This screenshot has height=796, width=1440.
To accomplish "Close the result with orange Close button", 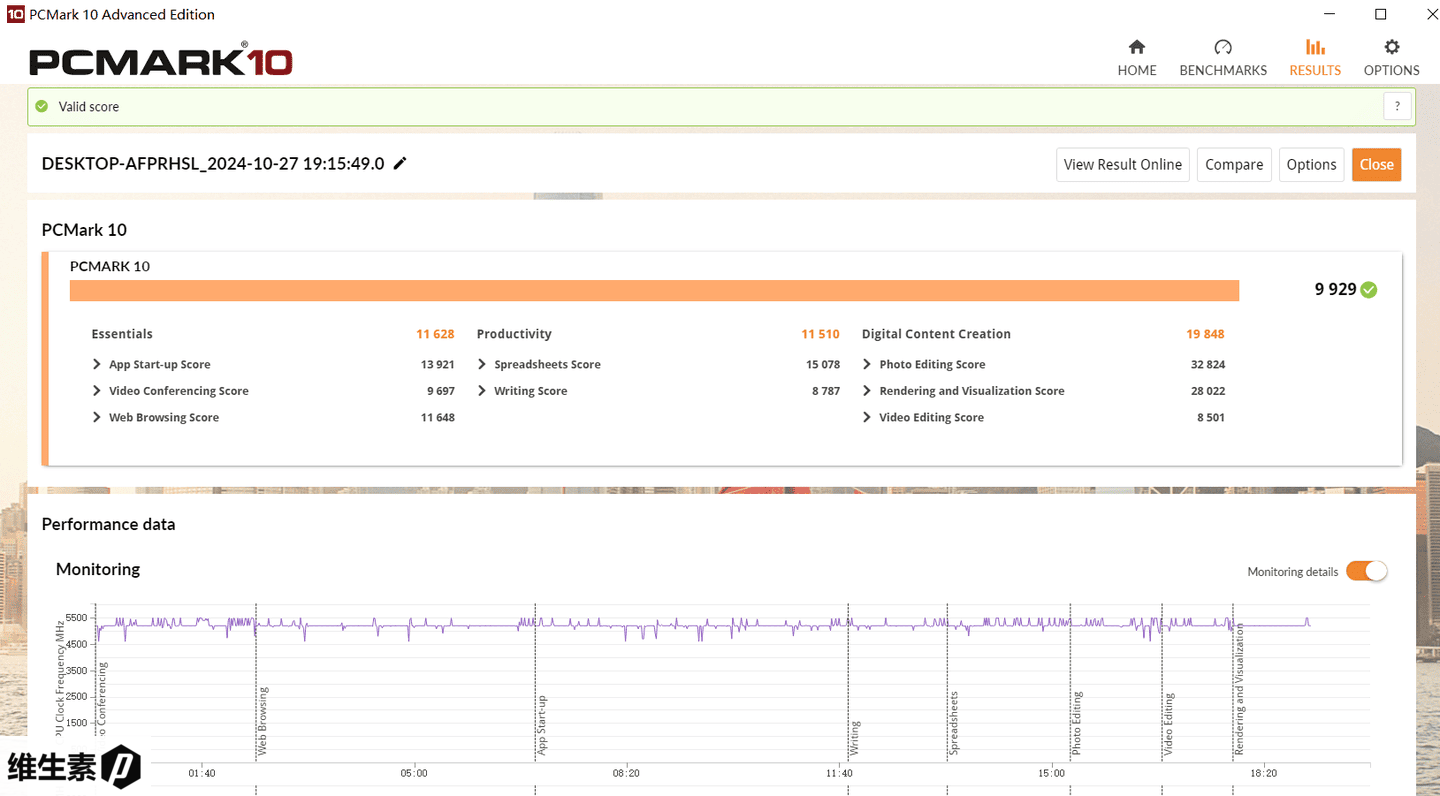I will [x=1376, y=165].
